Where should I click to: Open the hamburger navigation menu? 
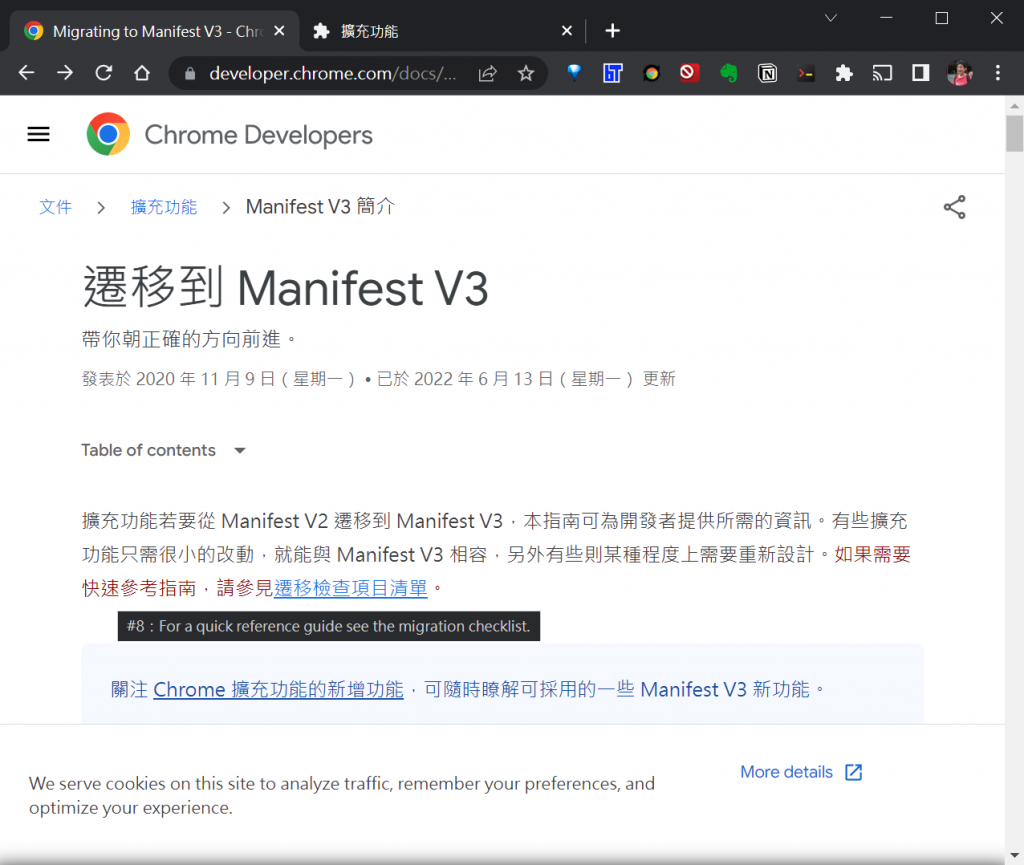[x=39, y=134]
